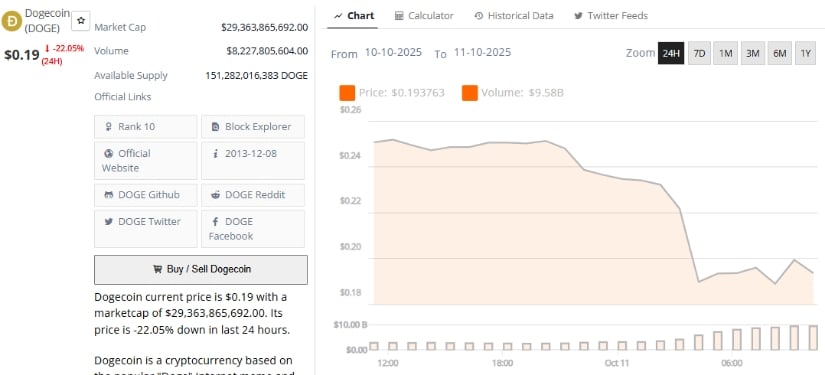Click the Github cat icon
Image resolution: width=825 pixels, height=375 pixels.
coord(109,195)
